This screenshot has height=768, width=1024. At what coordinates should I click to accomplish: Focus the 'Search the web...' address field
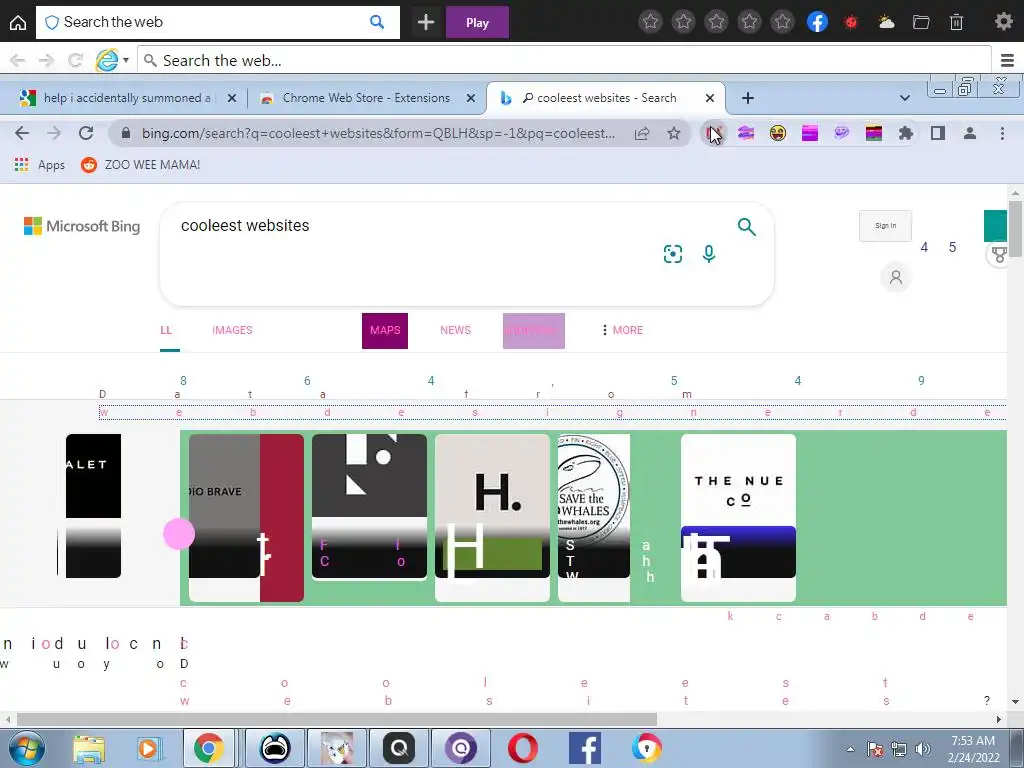(565, 61)
